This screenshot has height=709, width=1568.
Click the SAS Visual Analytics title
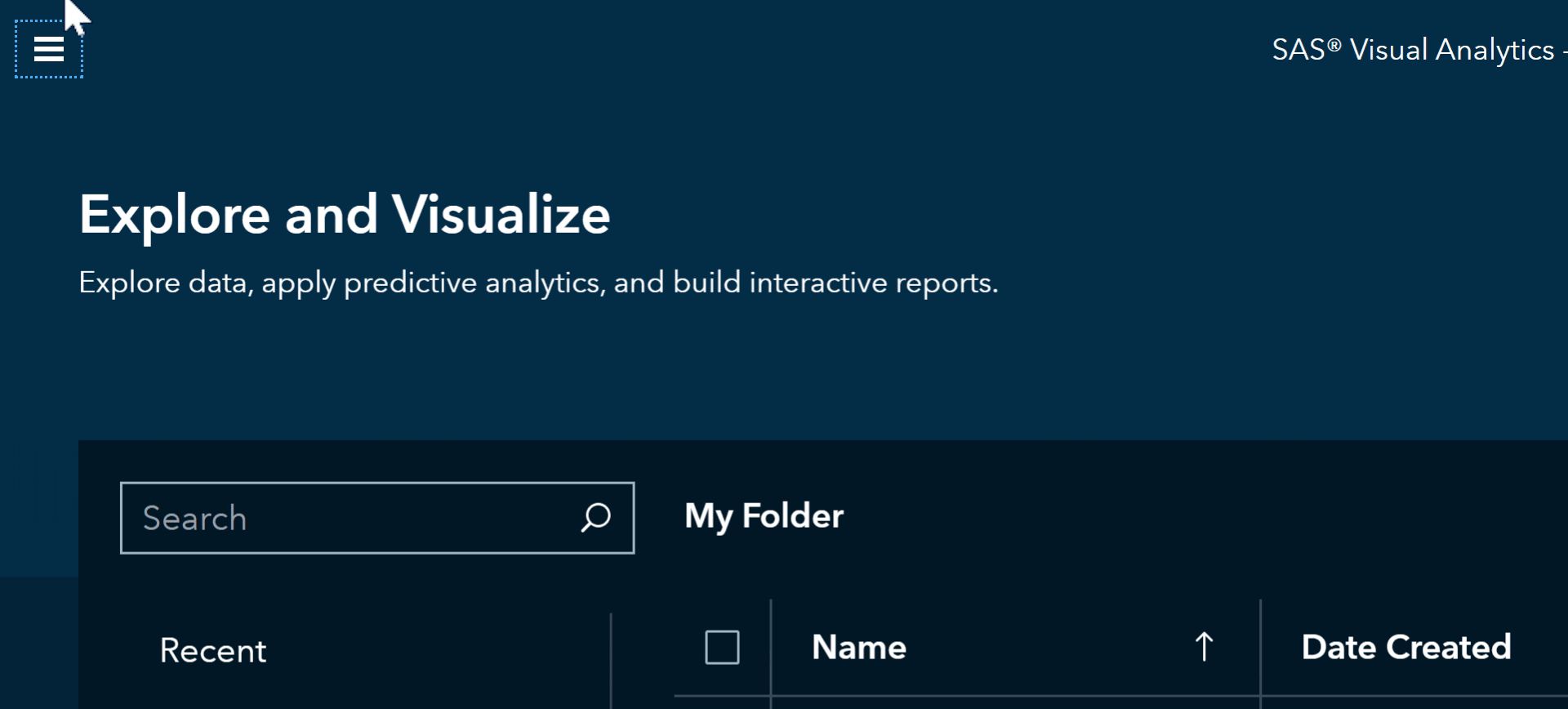click(x=1413, y=50)
